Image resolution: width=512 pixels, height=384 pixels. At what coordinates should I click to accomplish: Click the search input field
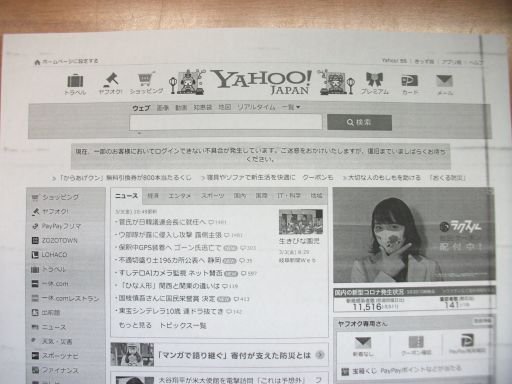tap(226, 122)
